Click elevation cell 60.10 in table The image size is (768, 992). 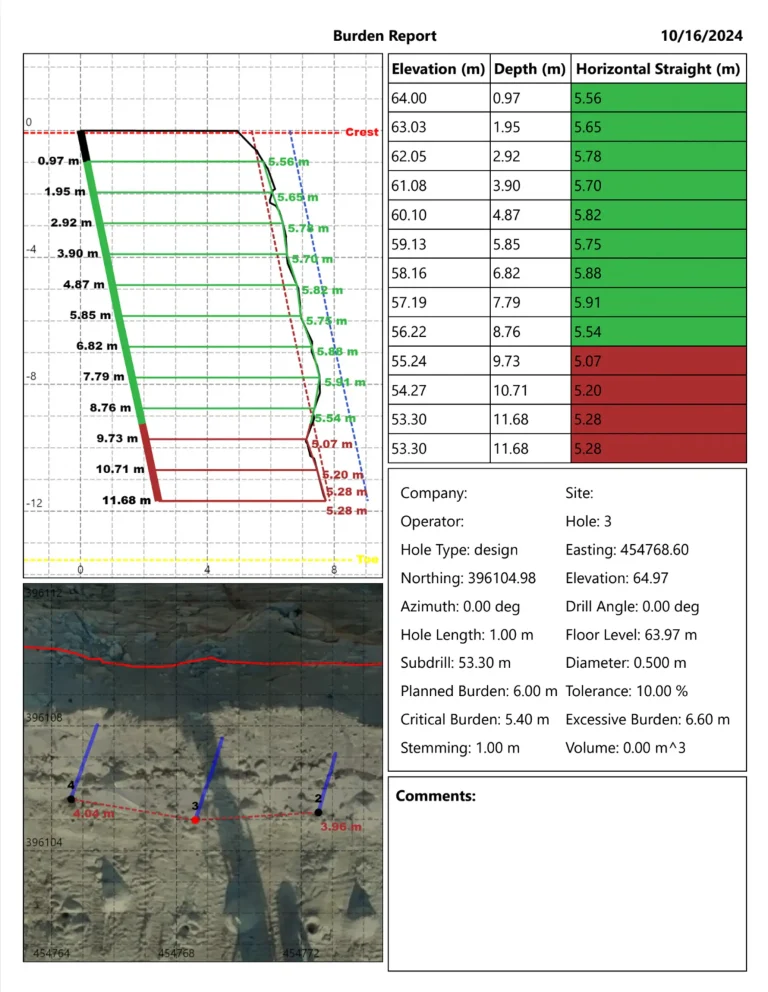439,214
